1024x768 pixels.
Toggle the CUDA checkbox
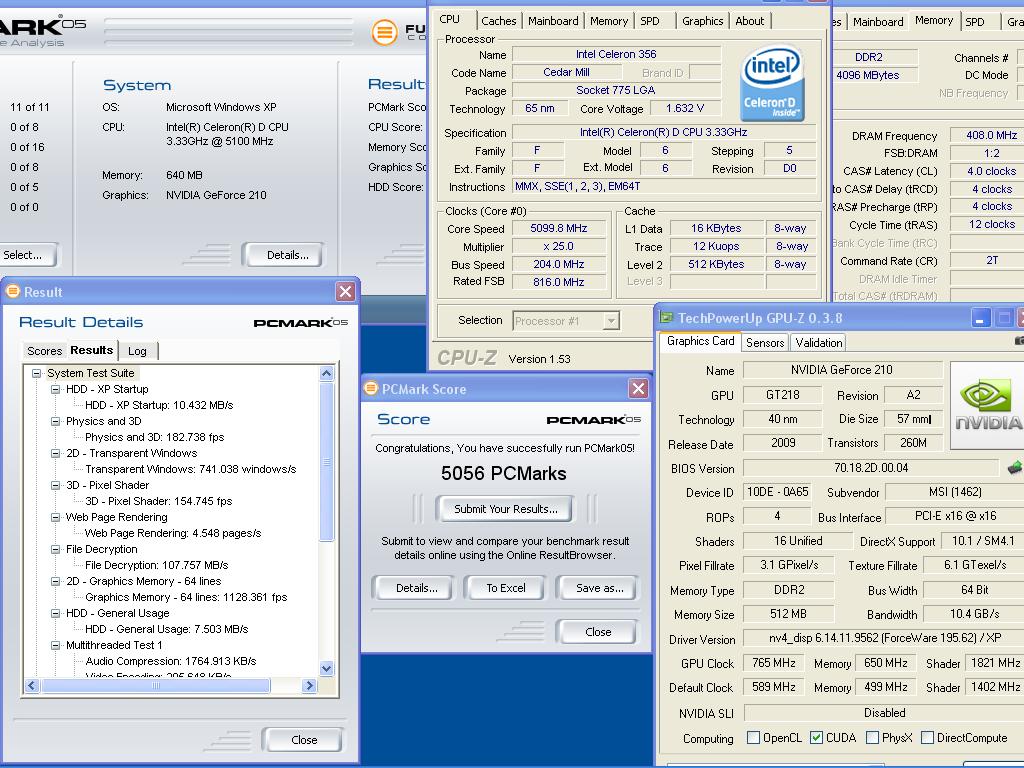[x=816, y=737]
